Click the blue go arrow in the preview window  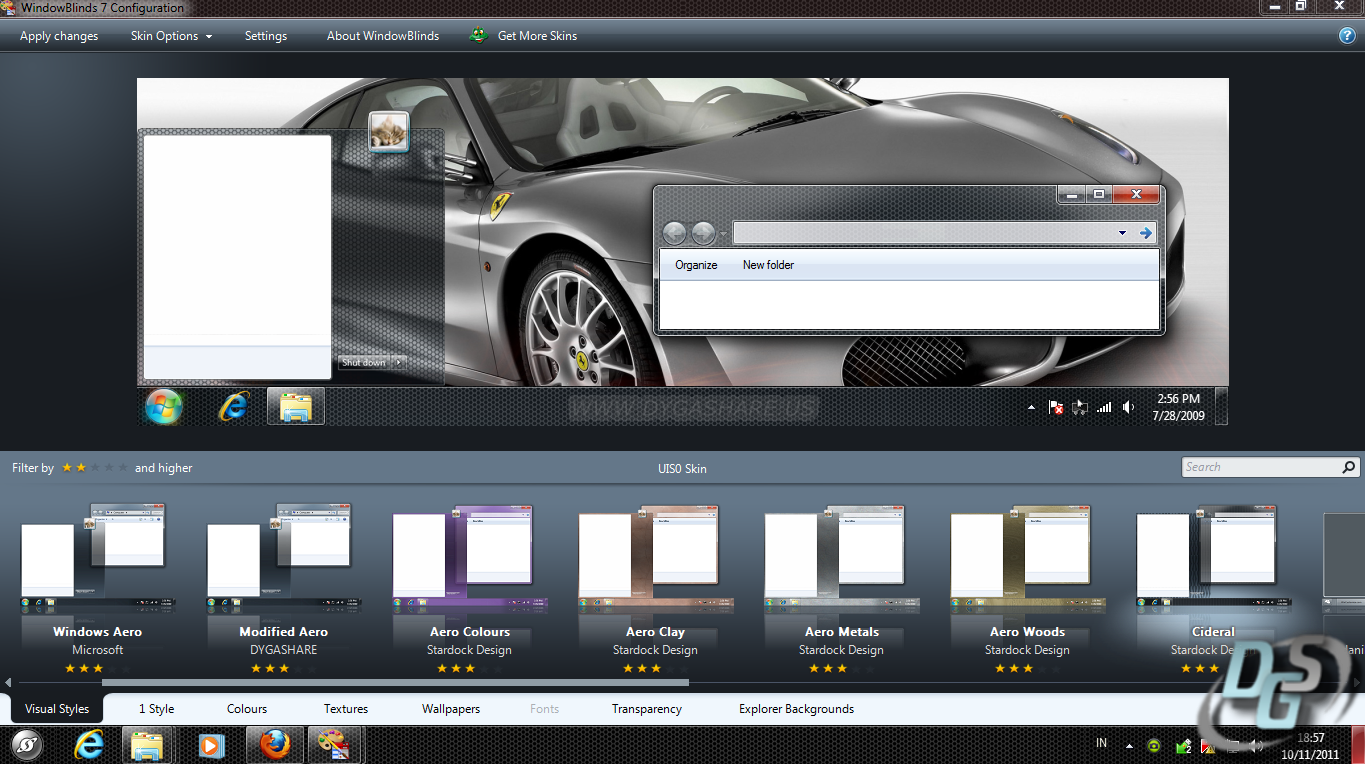click(x=1146, y=233)
